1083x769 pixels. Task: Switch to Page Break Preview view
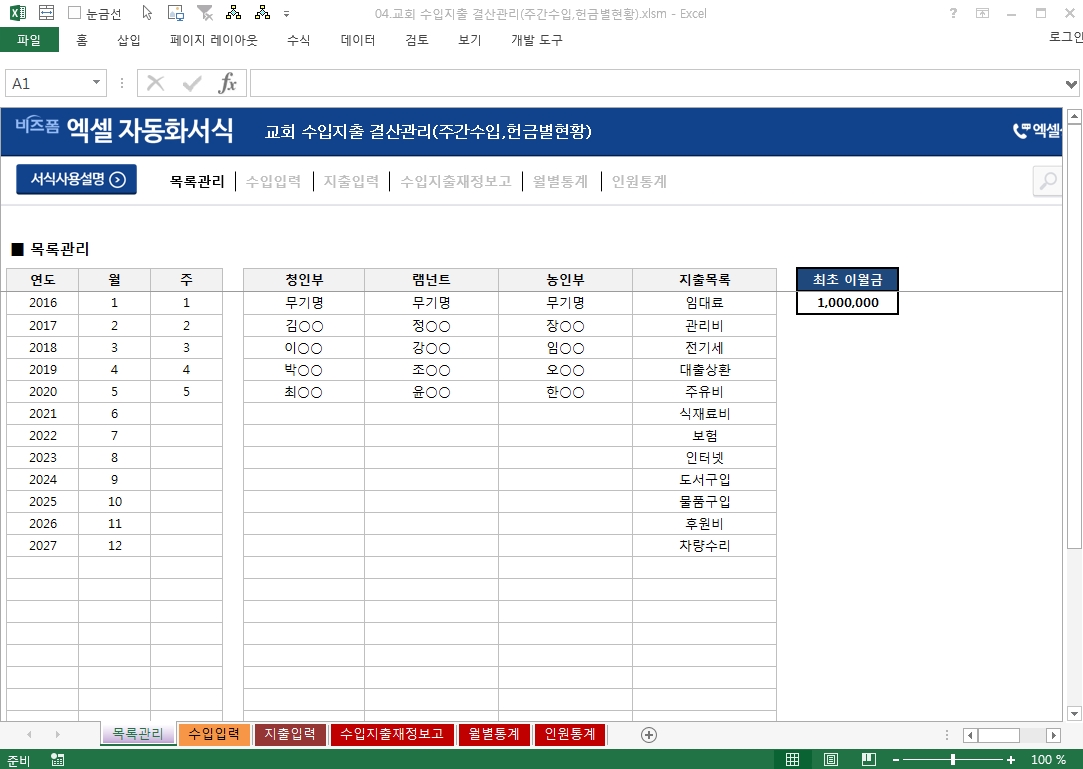(869, 760)
